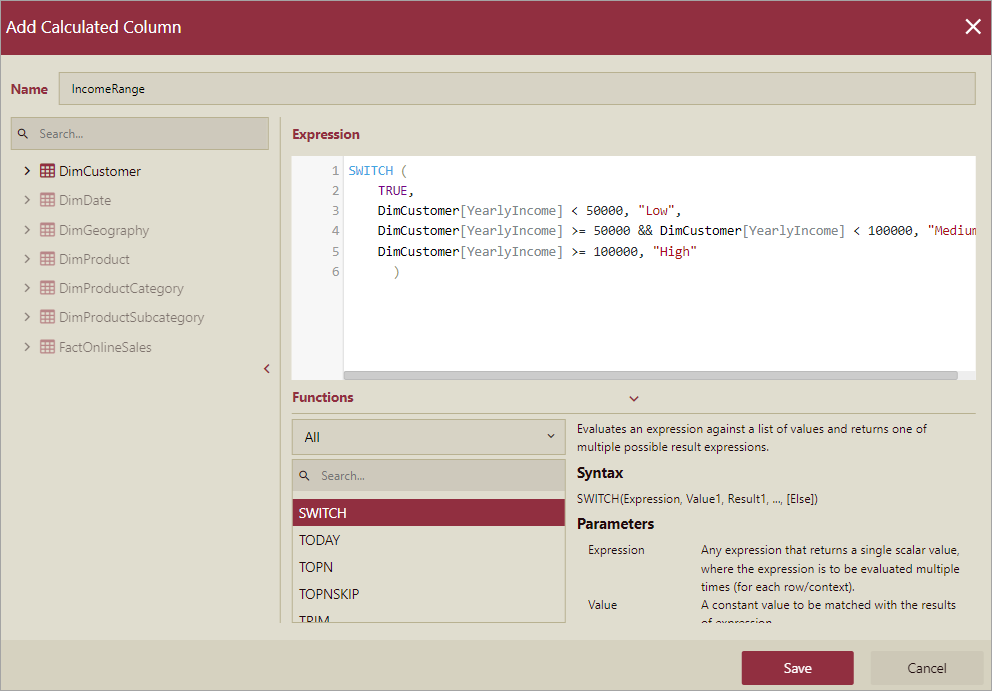This screenshot has height=691, width=992.
Task: Click the DimCustomer table icon
Action: point(47,171)
